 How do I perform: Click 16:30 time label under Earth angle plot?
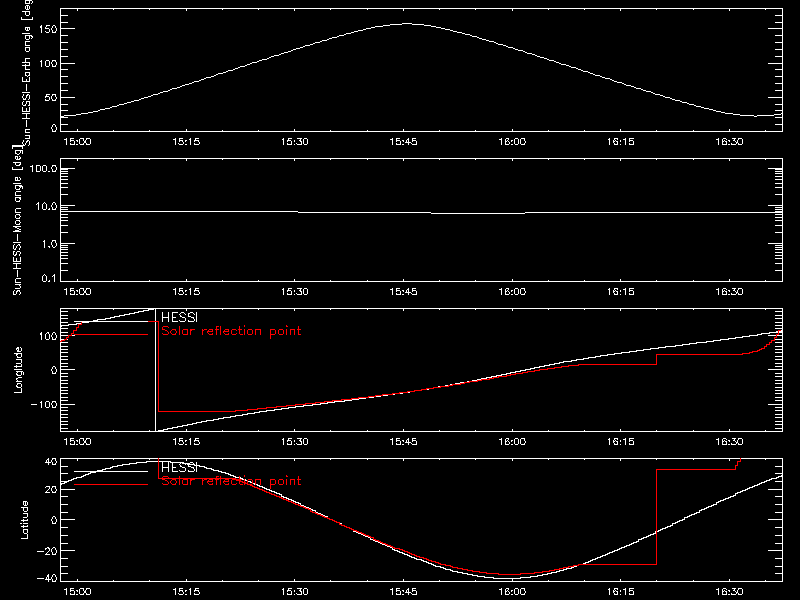click(x=730, y=142)
